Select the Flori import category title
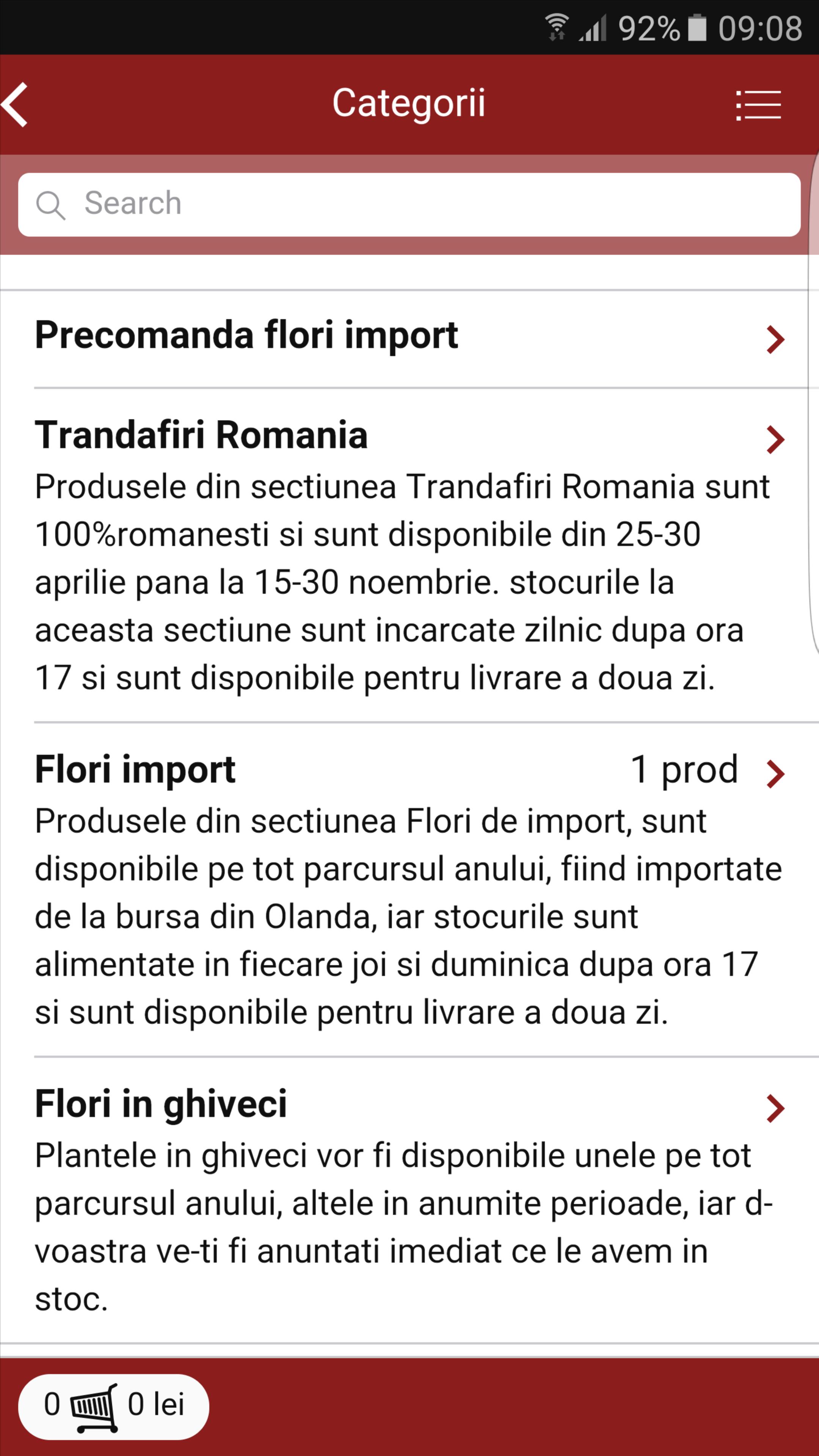The image size is (819, 1456). coord(135,770)
